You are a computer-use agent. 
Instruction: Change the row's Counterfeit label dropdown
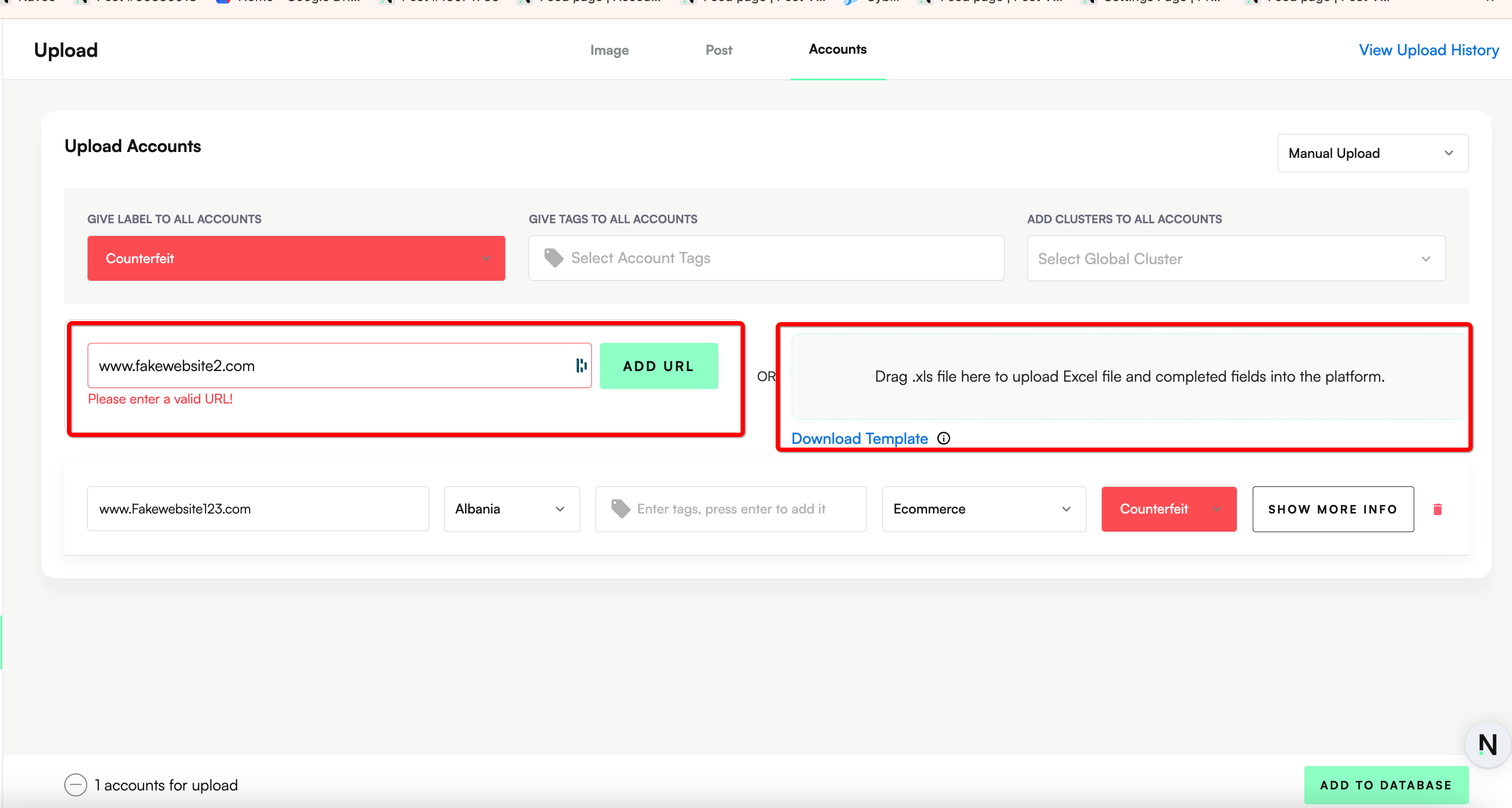click(1168, 509)
